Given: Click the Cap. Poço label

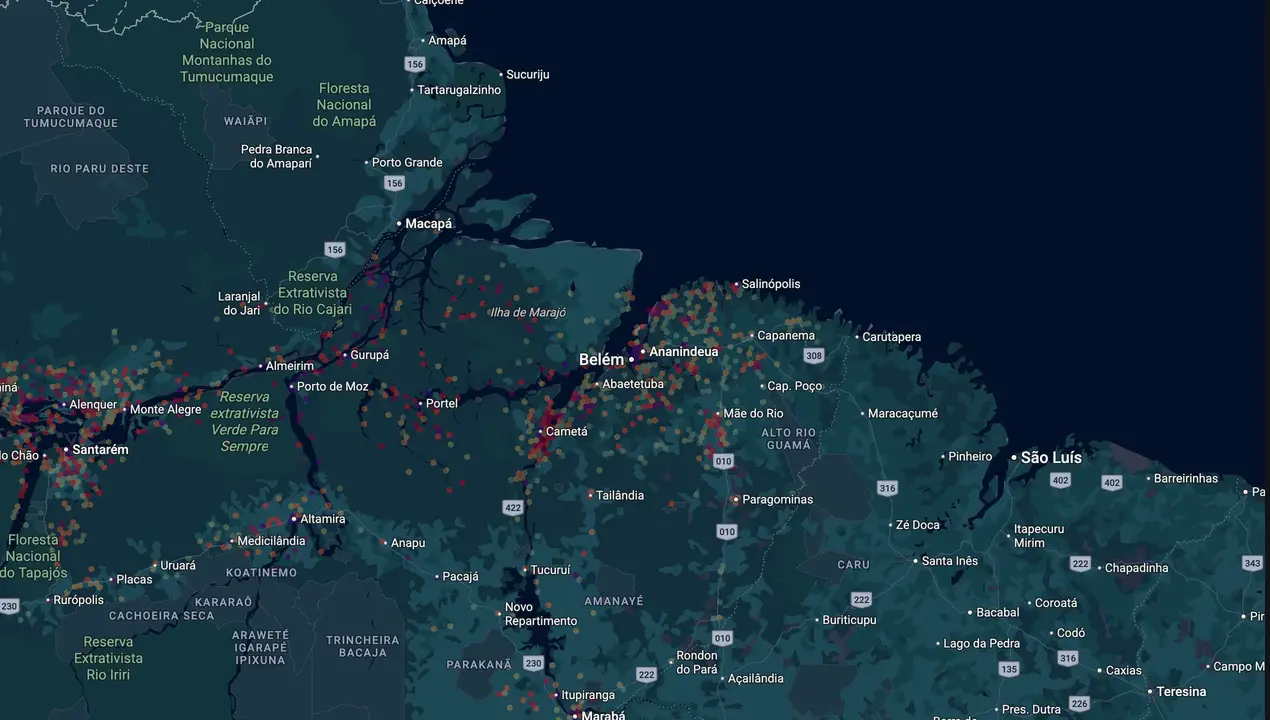Looking at the screenshot, I should tap(794, 386).
